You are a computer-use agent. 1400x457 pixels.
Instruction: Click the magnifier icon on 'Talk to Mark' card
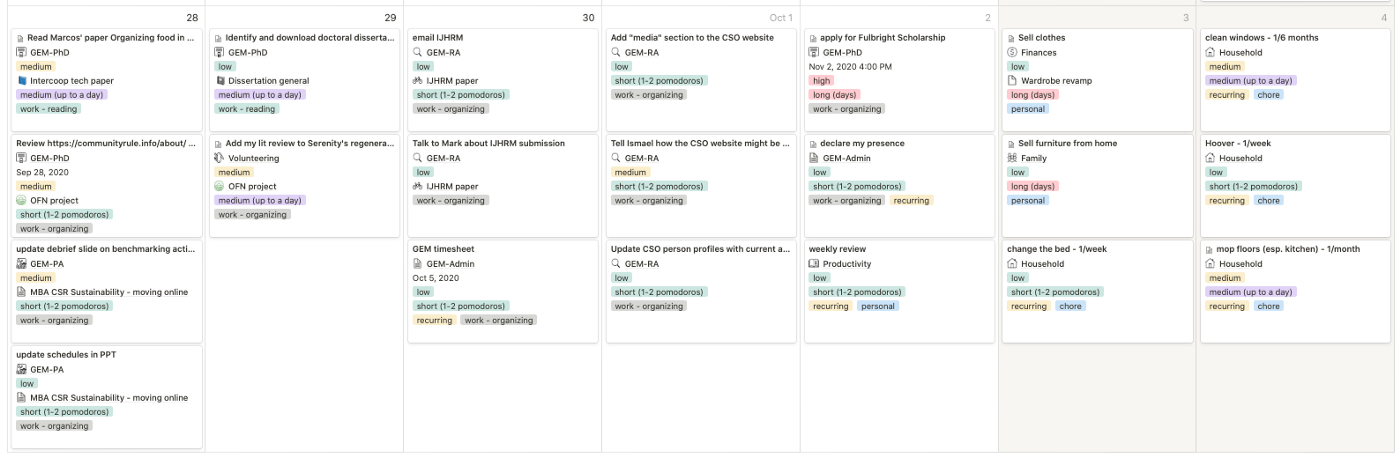419,158
